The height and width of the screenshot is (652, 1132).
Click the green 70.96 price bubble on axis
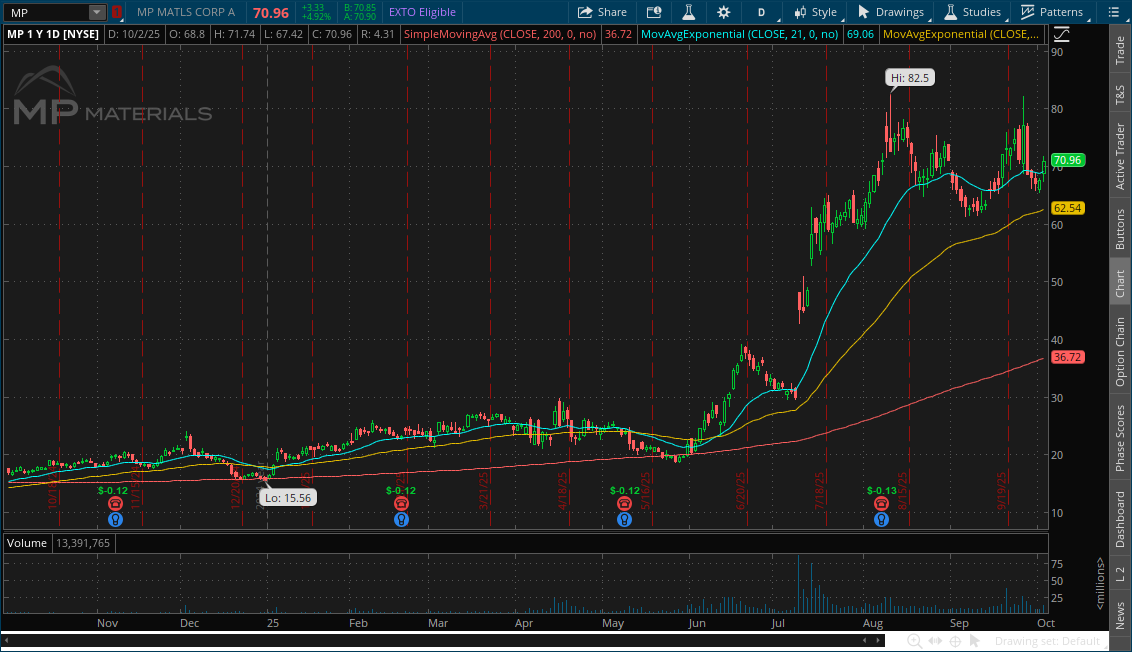[x=1067, y=160]
